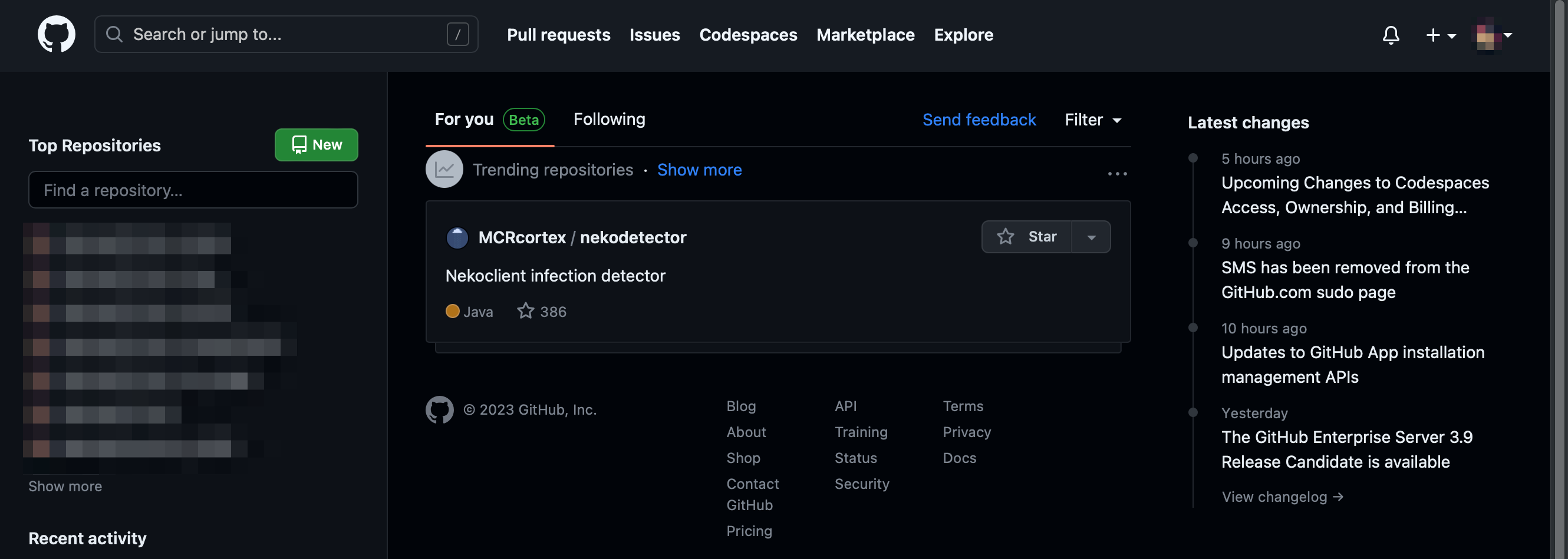Go to Marketplace
The width and height of the screenshot is (1568, 559).
pyautogui.click(x=865, y=35)
